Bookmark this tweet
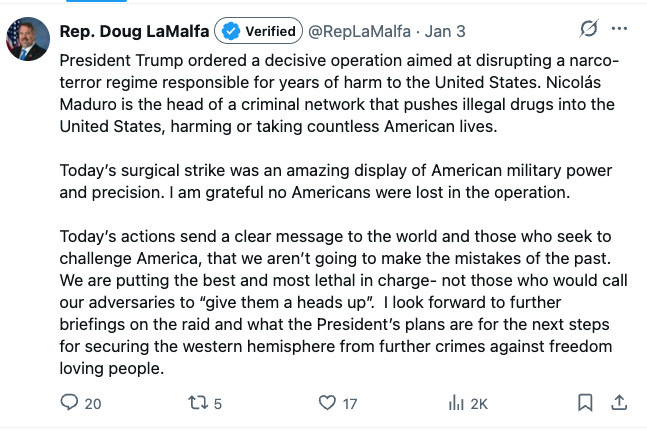 click(586, 403)
